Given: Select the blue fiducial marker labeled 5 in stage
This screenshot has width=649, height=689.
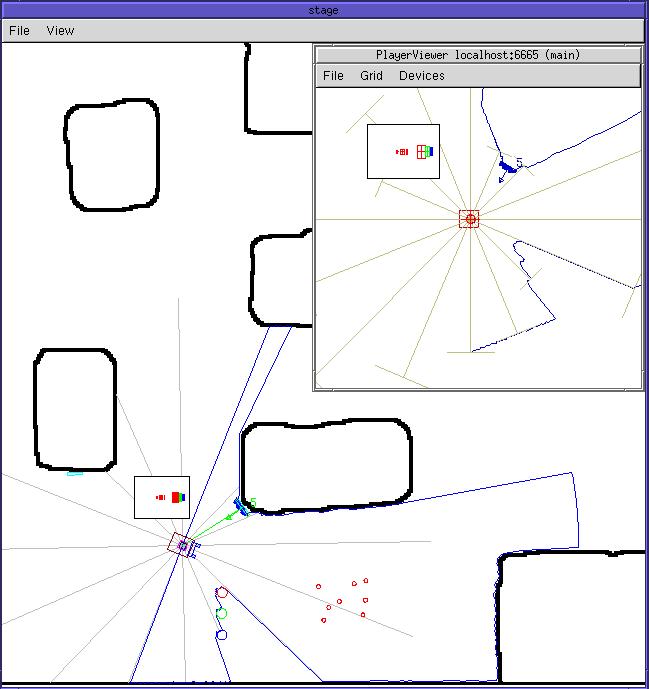Looking at the screenshot, I should click(x=243, y=506).
